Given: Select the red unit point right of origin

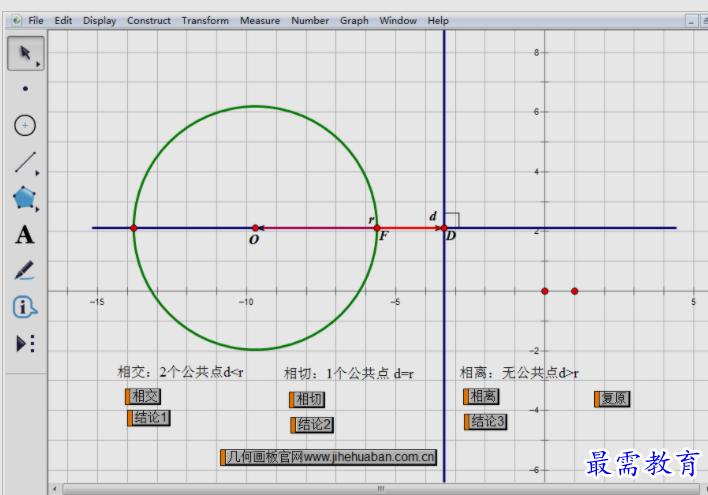Looking at the screenshot, I should 574,291.
